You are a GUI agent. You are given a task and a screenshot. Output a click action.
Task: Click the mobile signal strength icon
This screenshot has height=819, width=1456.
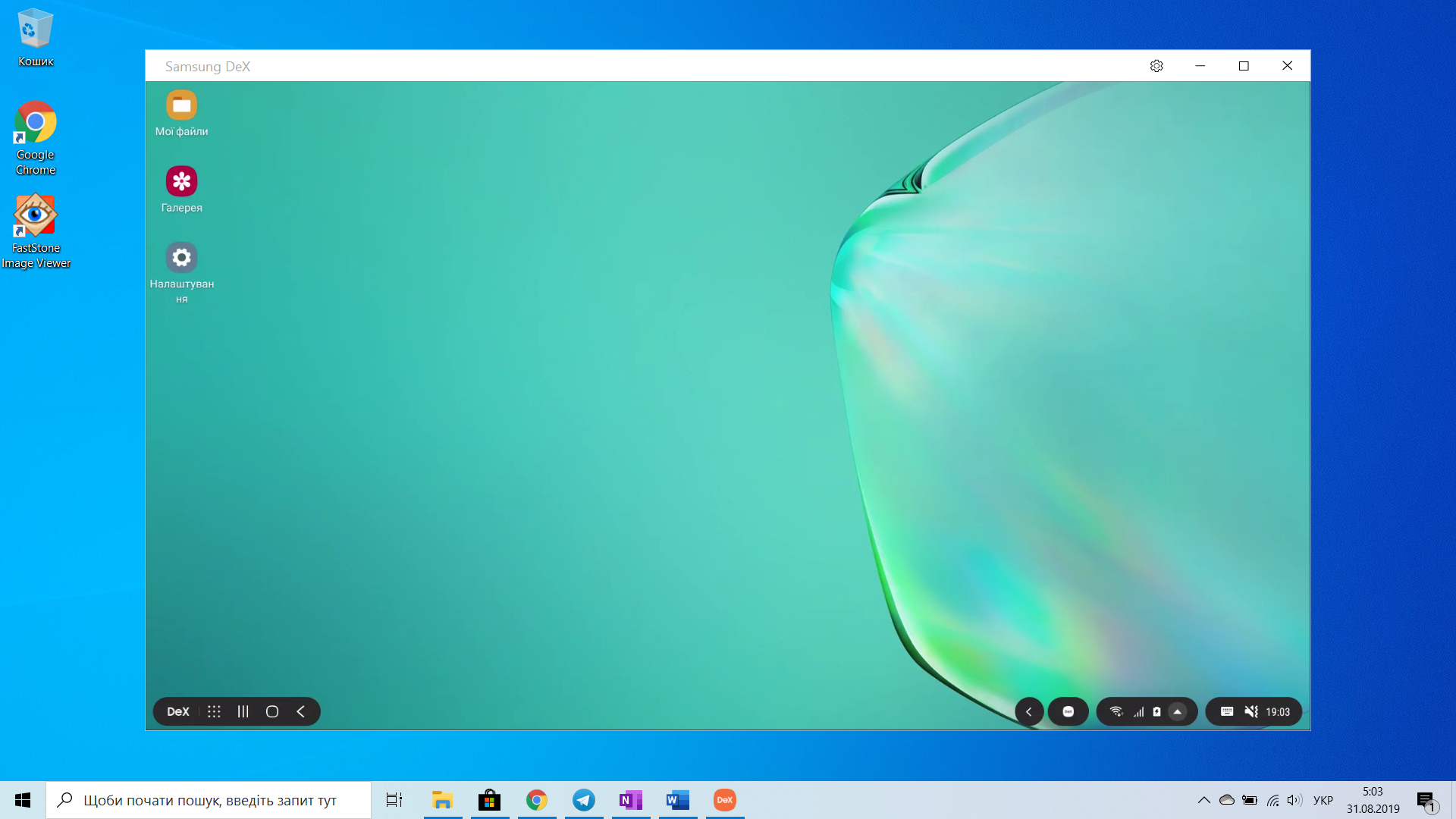(x=1138, y=711)
